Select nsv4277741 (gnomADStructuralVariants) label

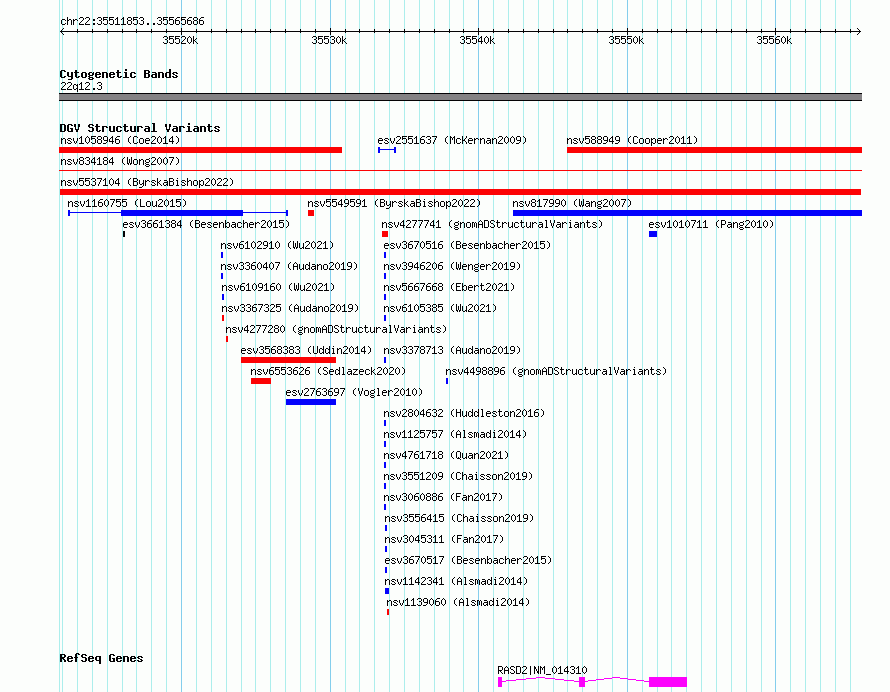(x=492, y=224)
